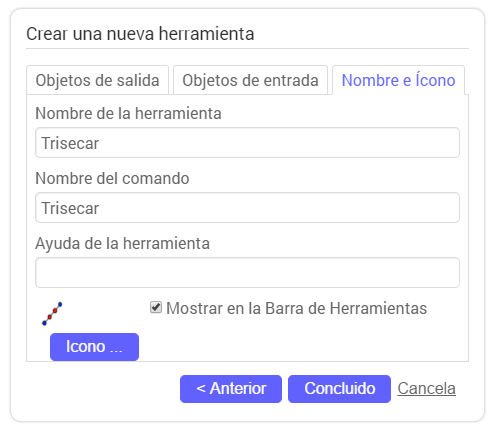Finish tool creation with Concluido

[x=339, y=389]
